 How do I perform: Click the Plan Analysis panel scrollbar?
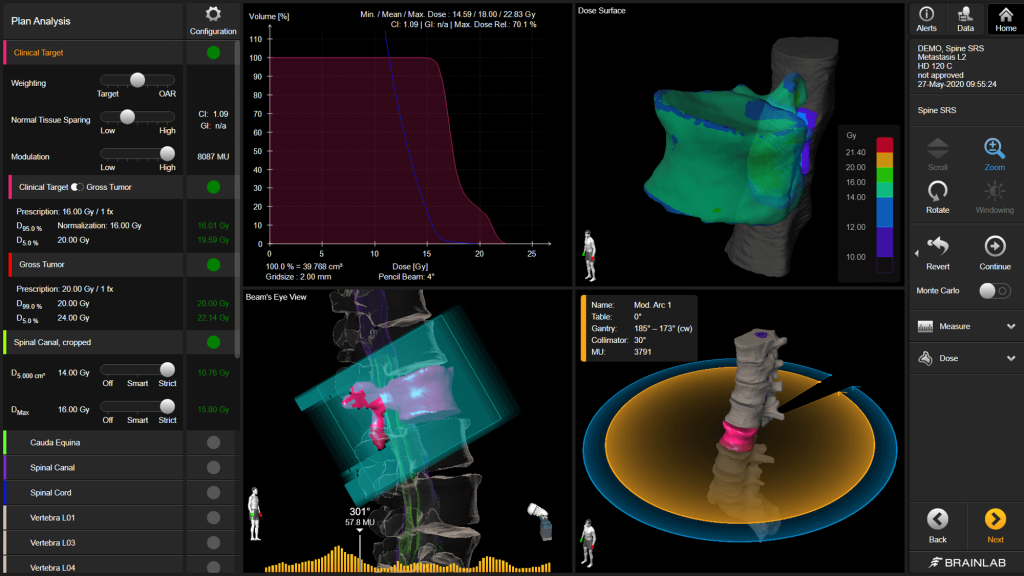(237, 200)
